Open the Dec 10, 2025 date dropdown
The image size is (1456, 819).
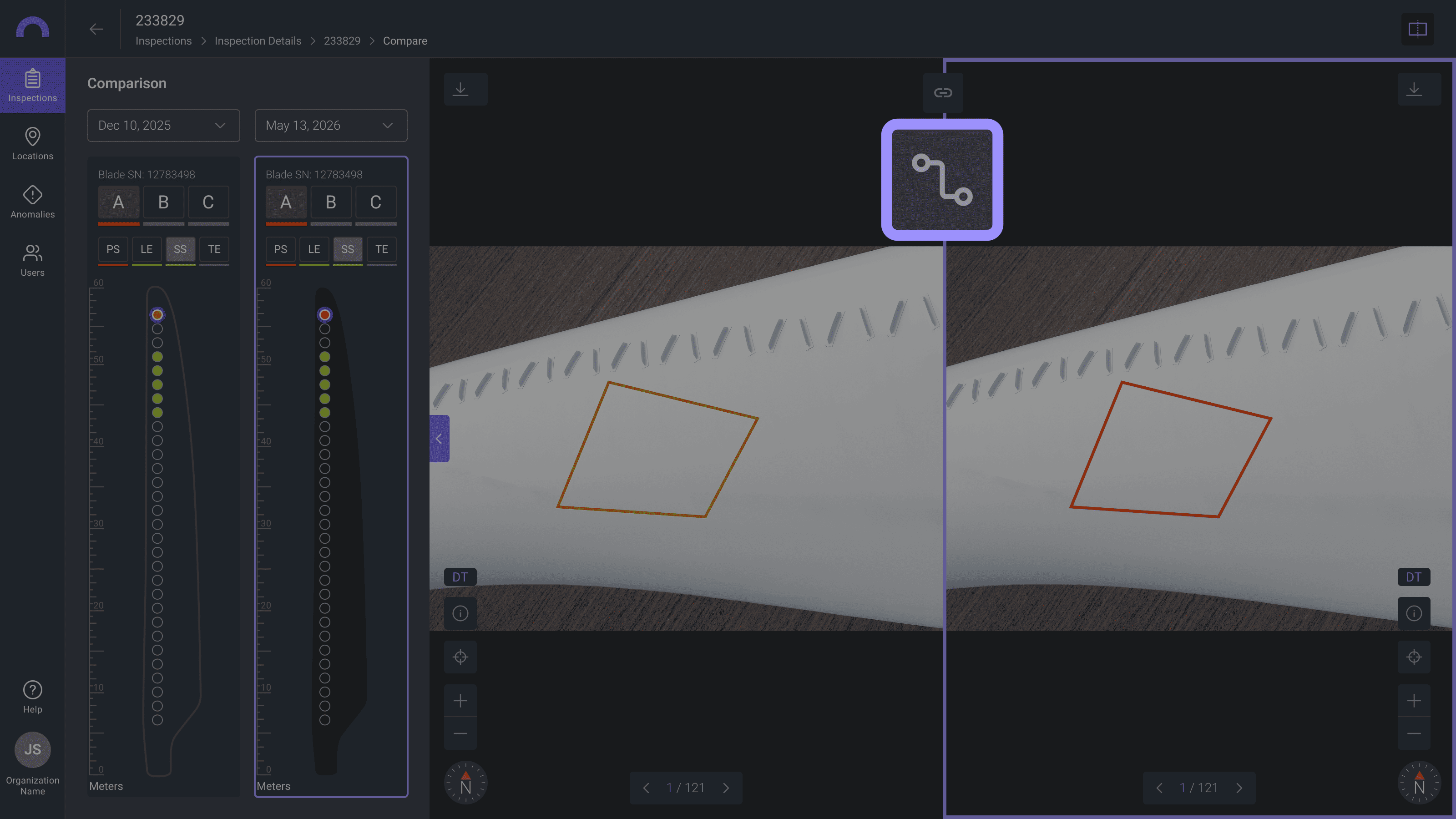tap(163, 126)
